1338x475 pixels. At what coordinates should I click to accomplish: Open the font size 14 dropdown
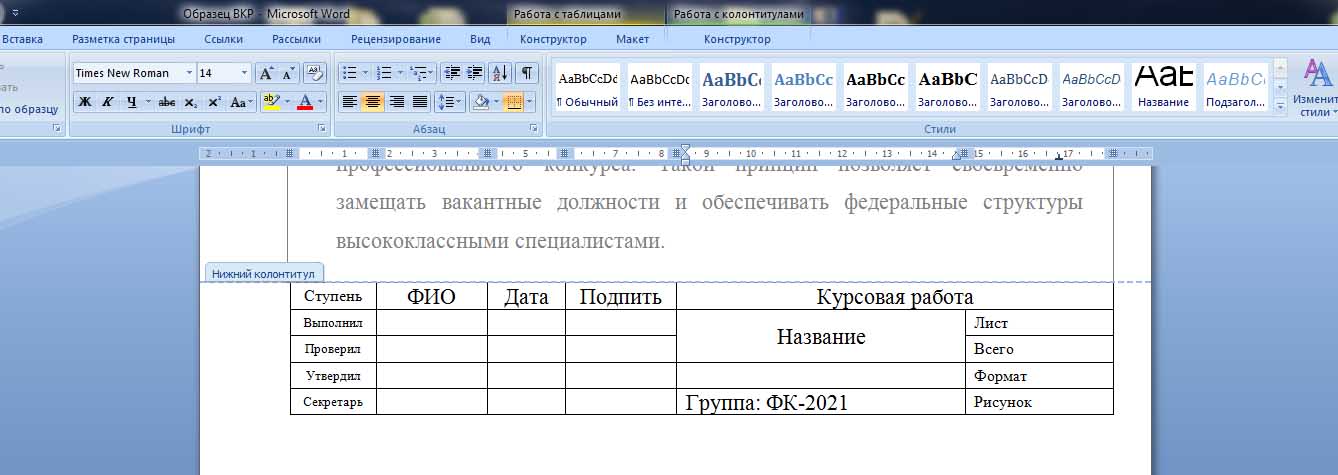pos(244,73)
